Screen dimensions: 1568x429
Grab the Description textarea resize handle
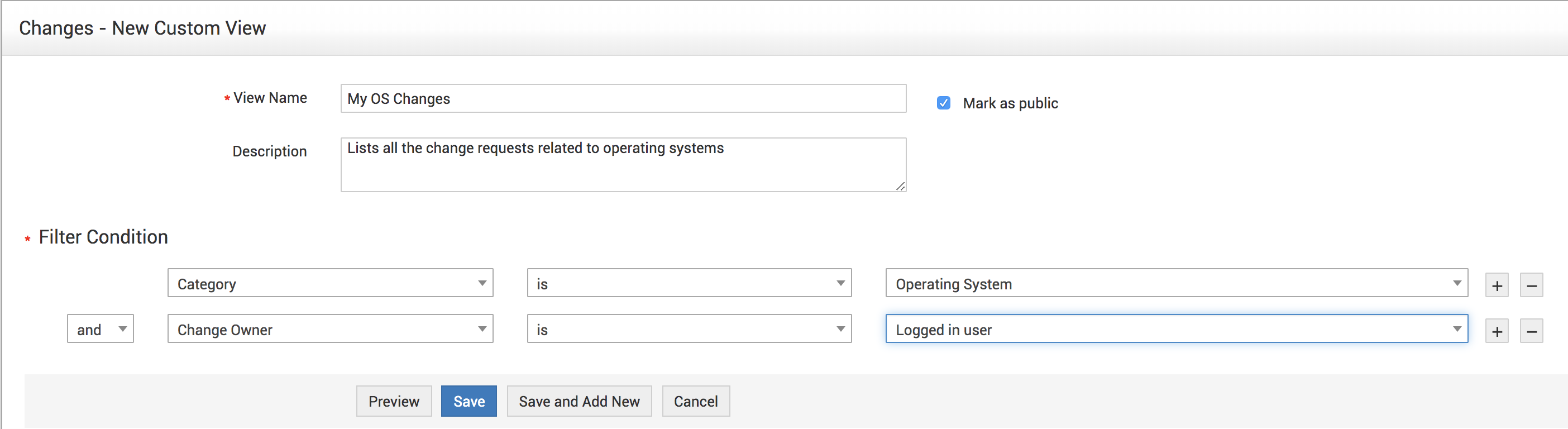[x=900, y=186]
